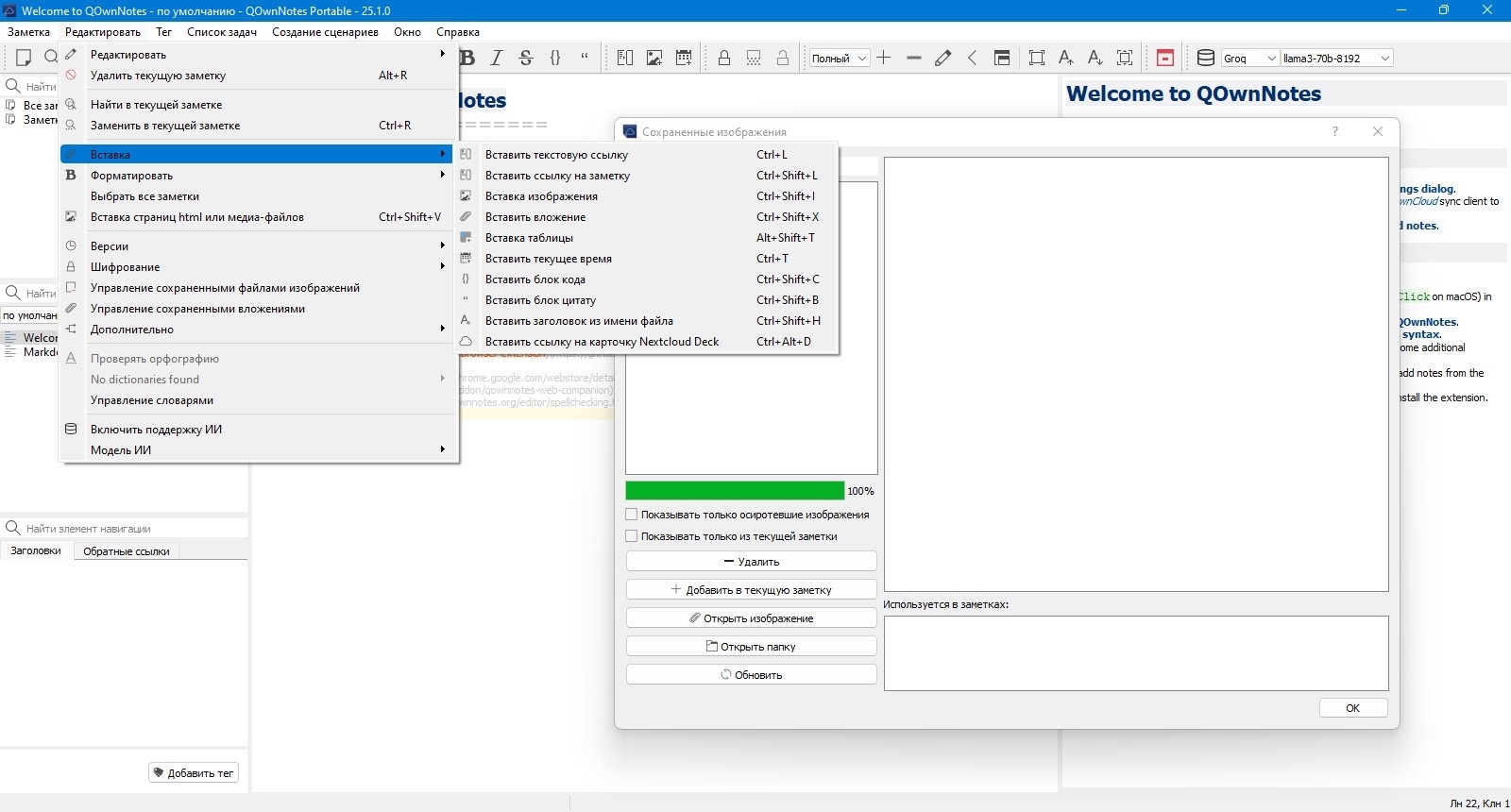This screenshot has height=812, width=1511.
Task: Click the new note icon in toolbar
Action: 24,58
